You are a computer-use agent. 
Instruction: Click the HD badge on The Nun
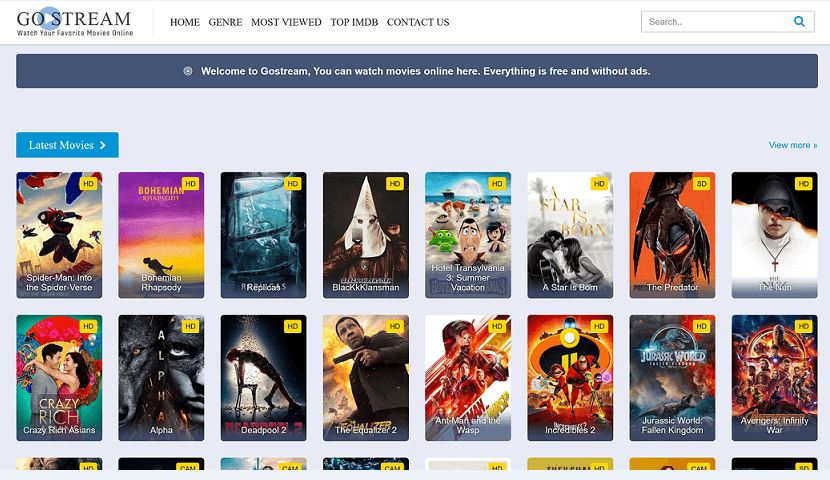[804, 184]
